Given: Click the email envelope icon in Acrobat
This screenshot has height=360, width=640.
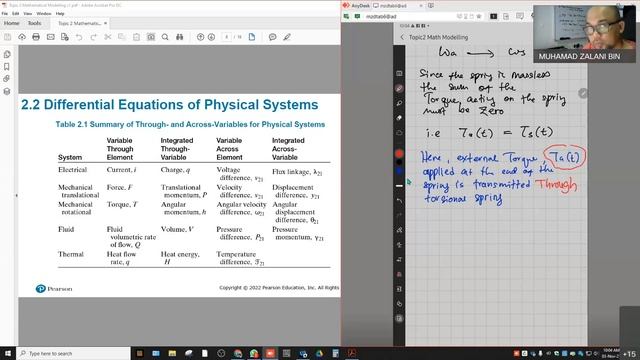Looking at the screenshot, I should click(51, 37).
